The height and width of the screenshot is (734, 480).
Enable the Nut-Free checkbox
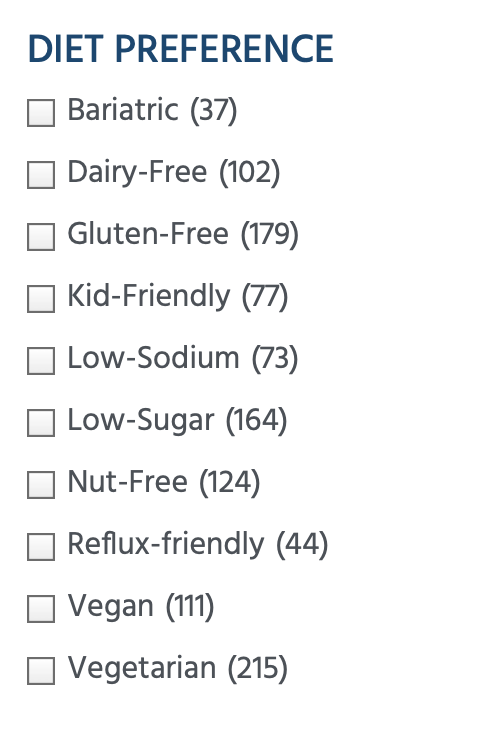click(x=41, y=485)
